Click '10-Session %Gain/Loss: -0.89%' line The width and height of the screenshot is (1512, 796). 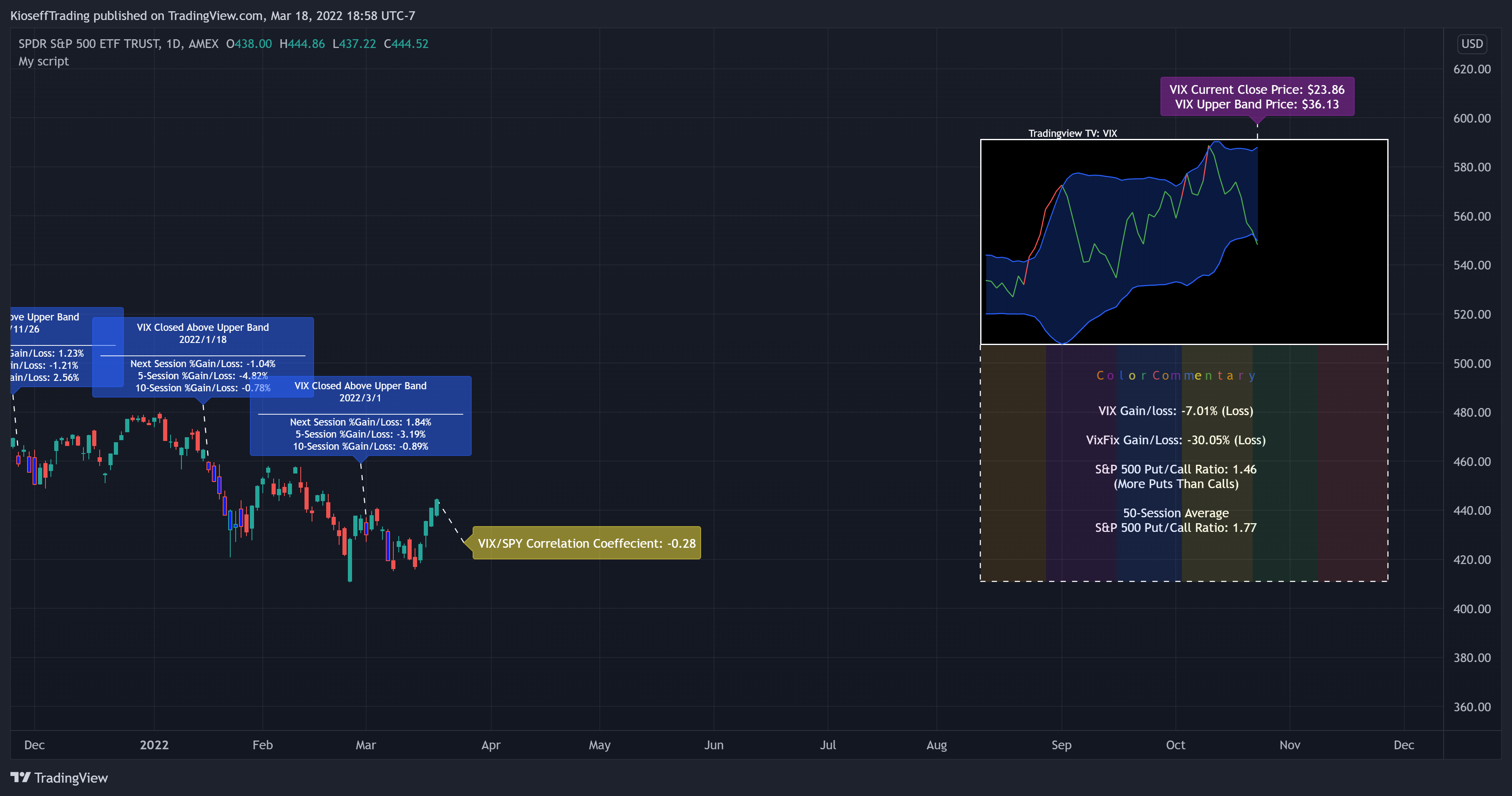(x=360, y=446)
